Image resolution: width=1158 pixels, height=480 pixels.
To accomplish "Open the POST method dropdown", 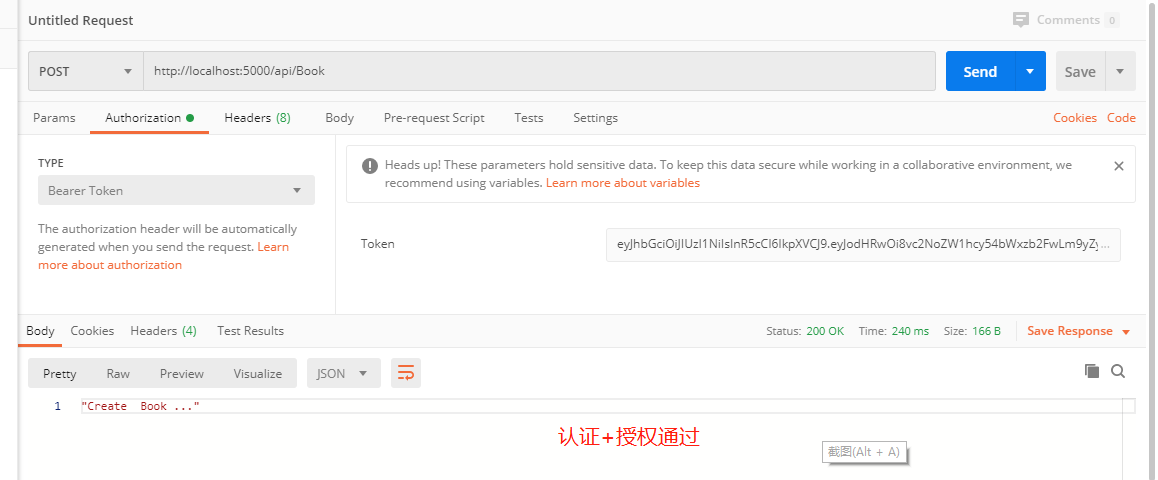I will click(x=86, y=72).
